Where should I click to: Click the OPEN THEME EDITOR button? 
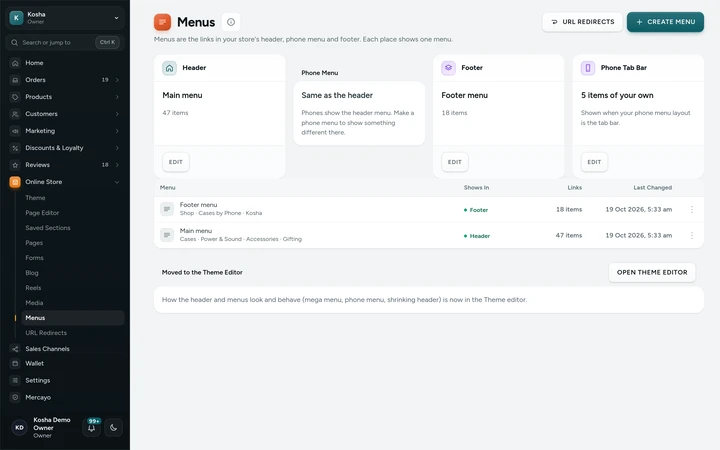tap(652, 272)
